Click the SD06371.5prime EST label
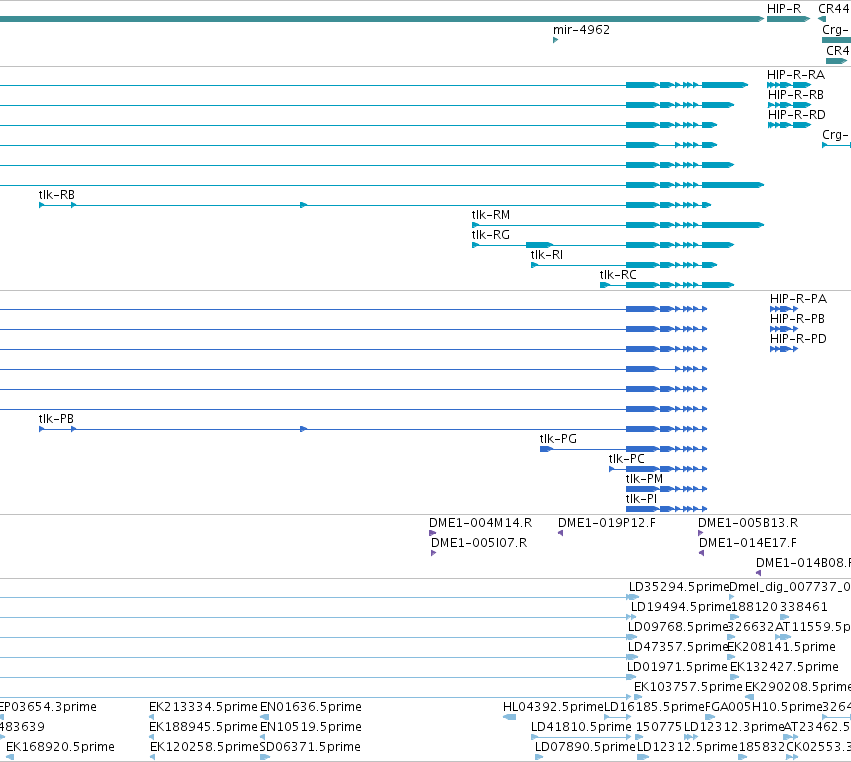Image resolution: width=851 pixels, height=762 pixels. pos(310,747)
